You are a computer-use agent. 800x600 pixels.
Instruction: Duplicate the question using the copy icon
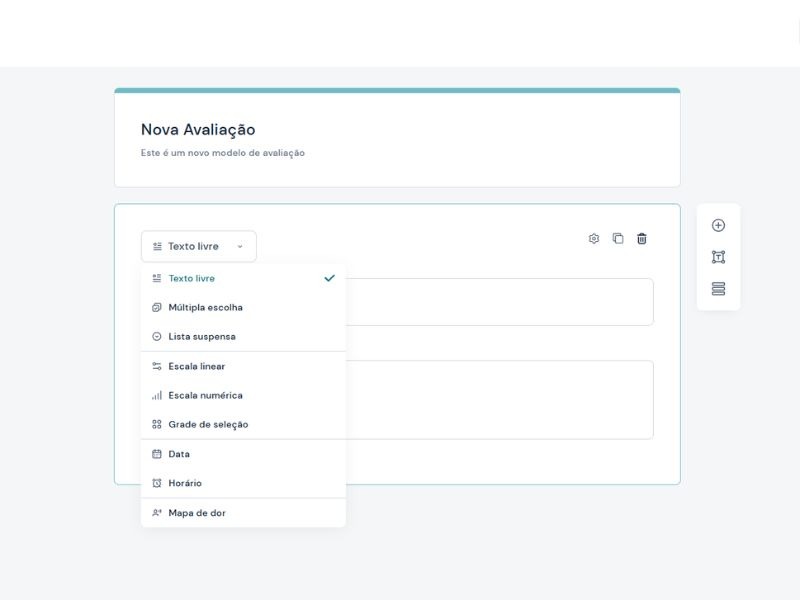[618, 239]
